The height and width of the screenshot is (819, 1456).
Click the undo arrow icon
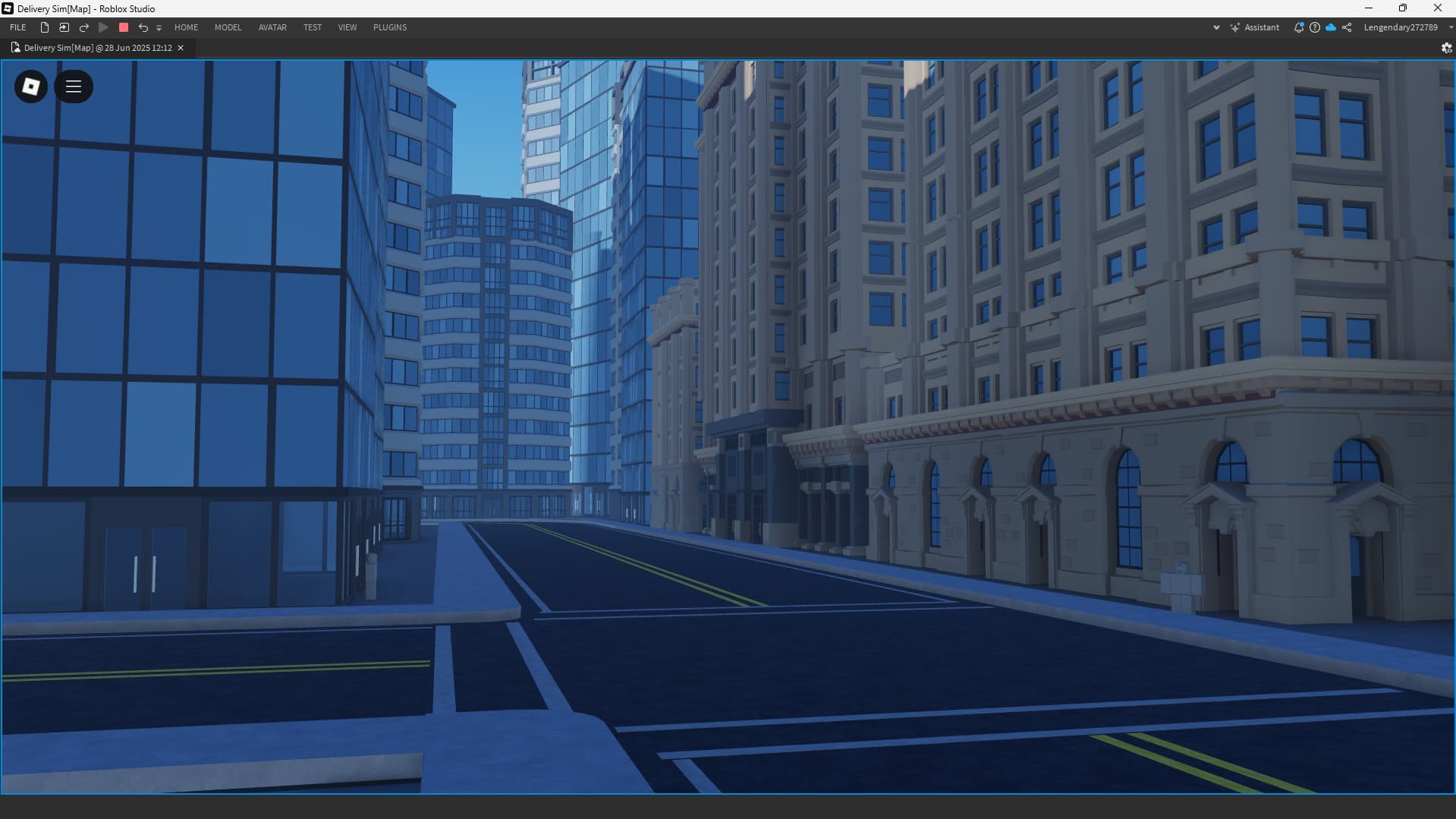click(x=143, y=27)
